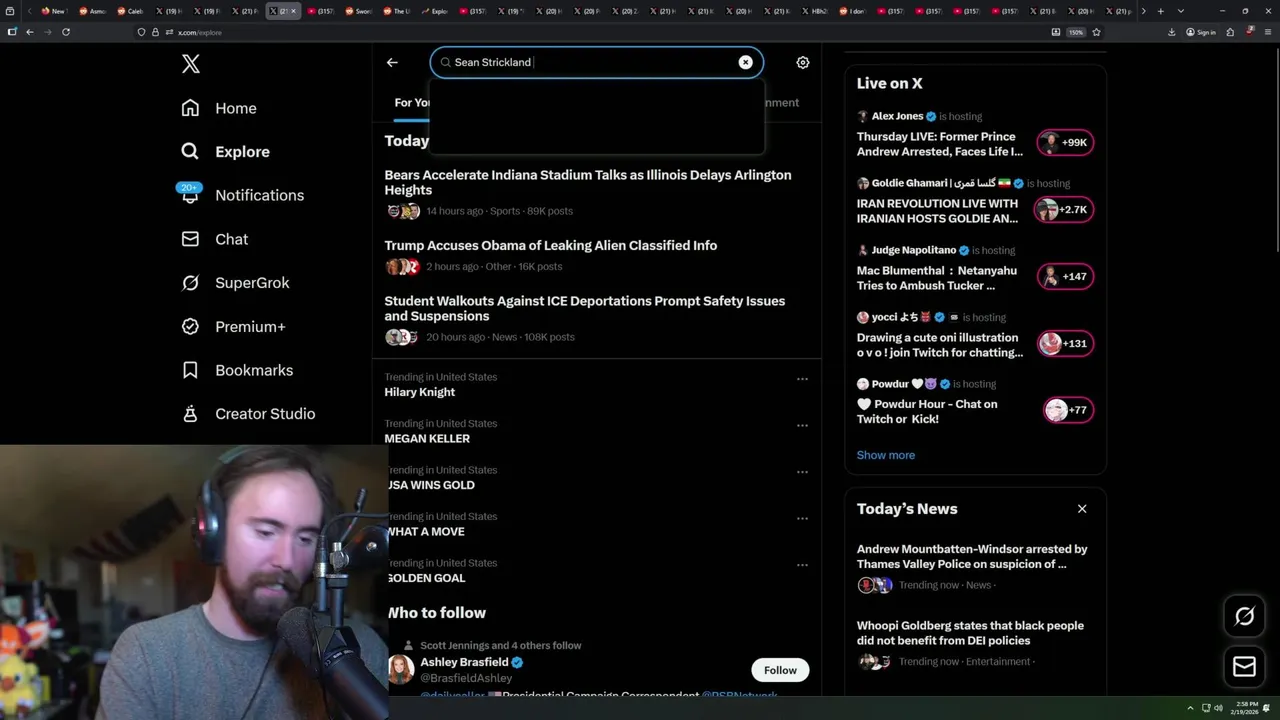Join yocci live +131 listeners
Image resolution: width=1280 pixels, height=720 pixels.
click(x=1065, y=343)
